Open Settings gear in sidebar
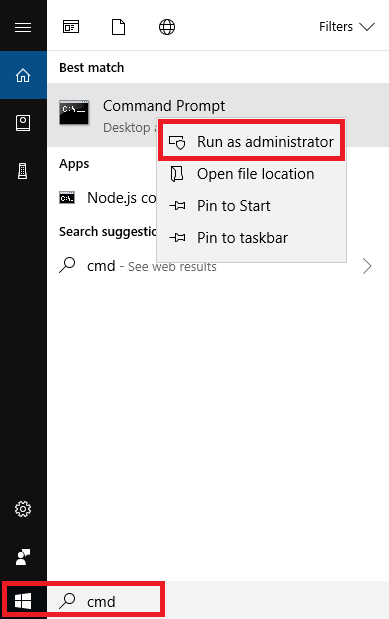The height and width of the screenshot is (619, 389). tap(23, 509)
